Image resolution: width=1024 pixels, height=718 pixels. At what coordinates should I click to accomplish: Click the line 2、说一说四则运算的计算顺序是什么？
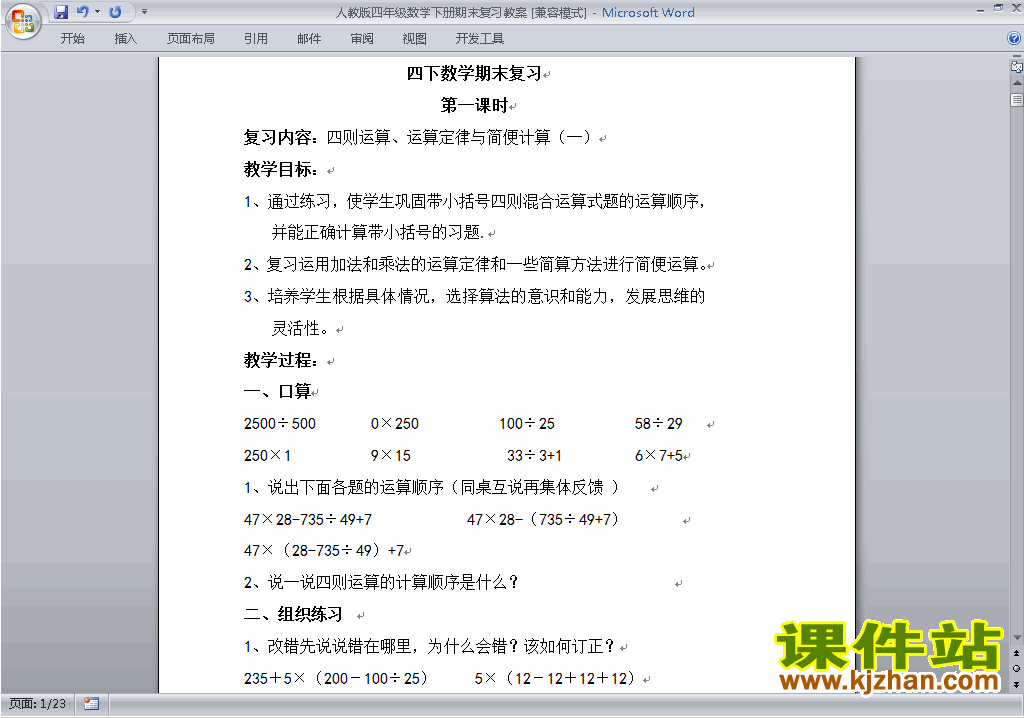point(381,582)
